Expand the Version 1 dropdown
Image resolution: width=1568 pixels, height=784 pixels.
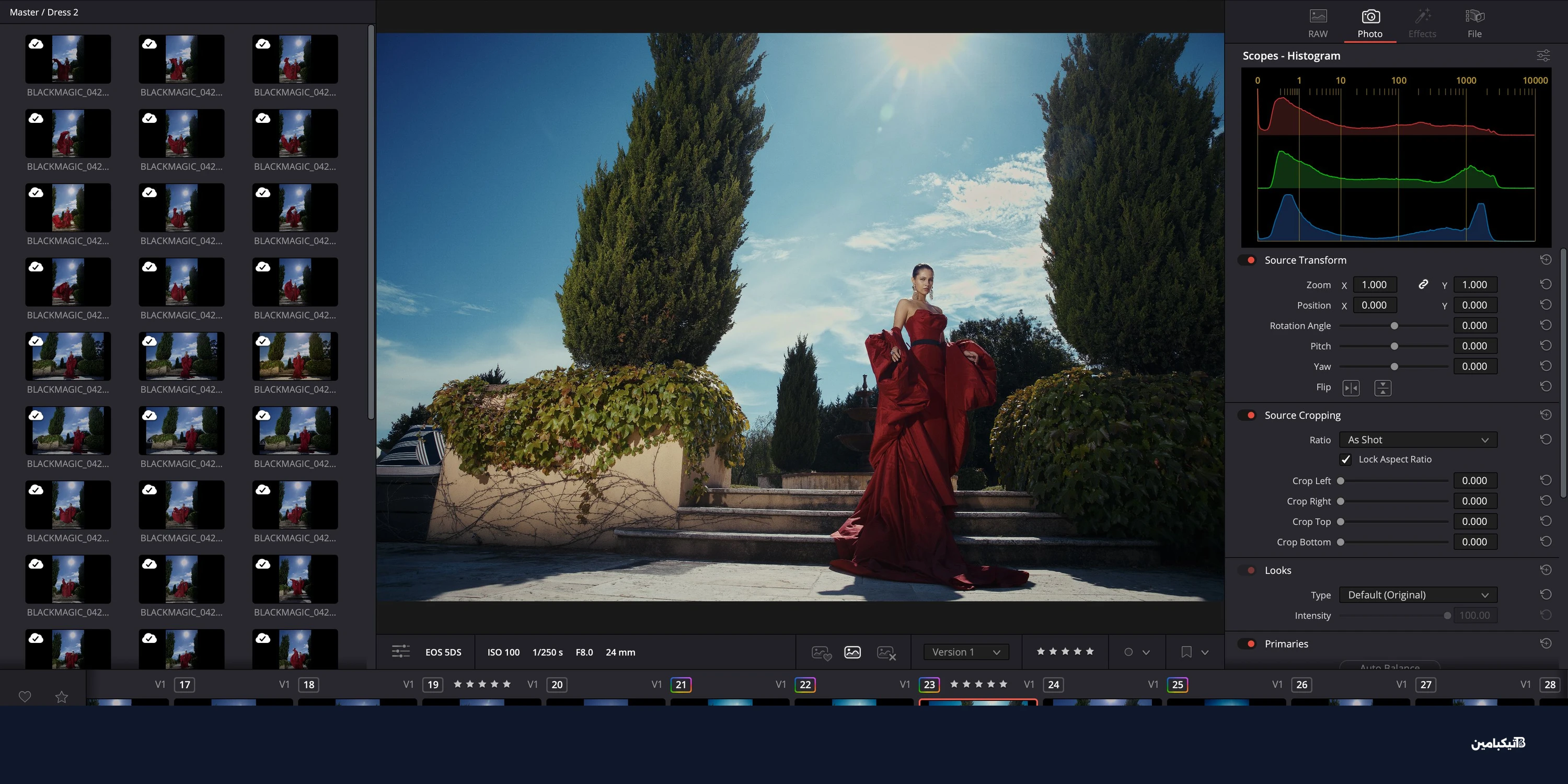click(965, 652)
